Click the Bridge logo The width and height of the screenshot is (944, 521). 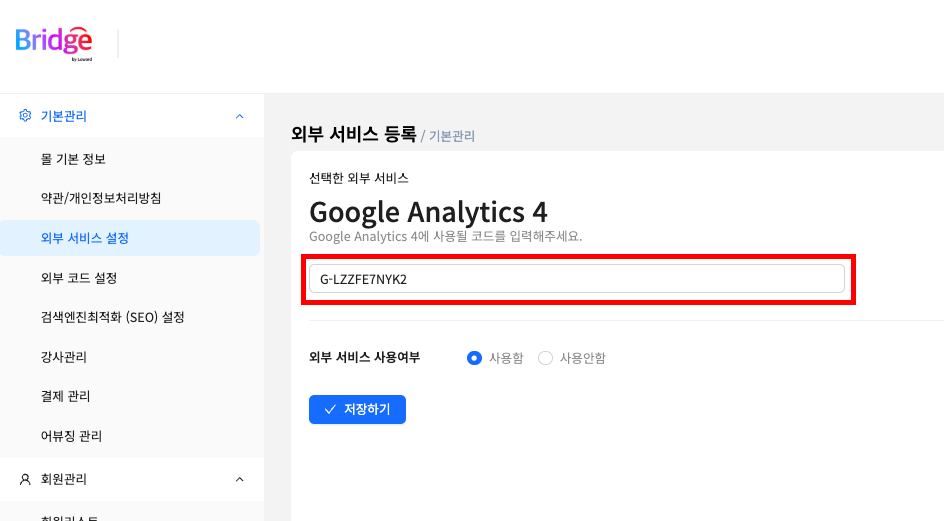click(x=54, y=42)
